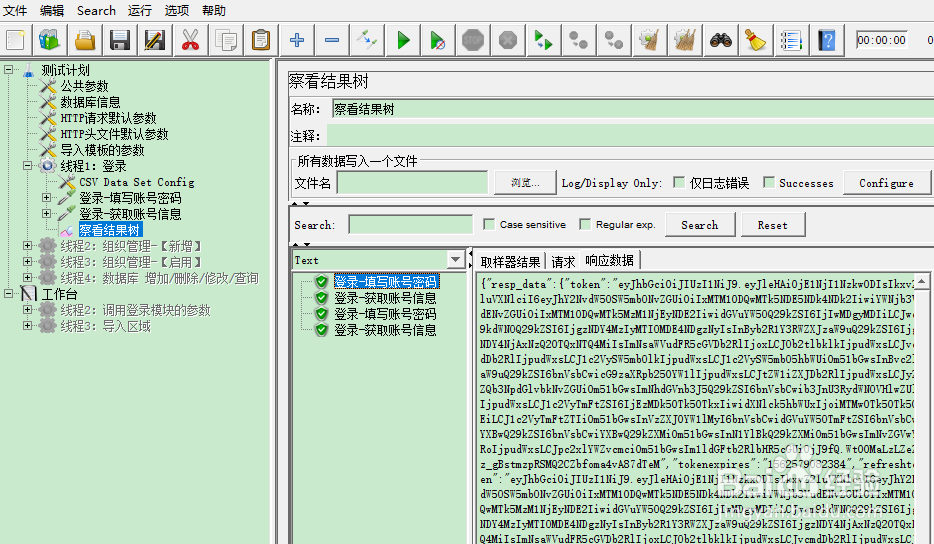Open the 选项 menu
934x544 pixels.
(176, 10)
